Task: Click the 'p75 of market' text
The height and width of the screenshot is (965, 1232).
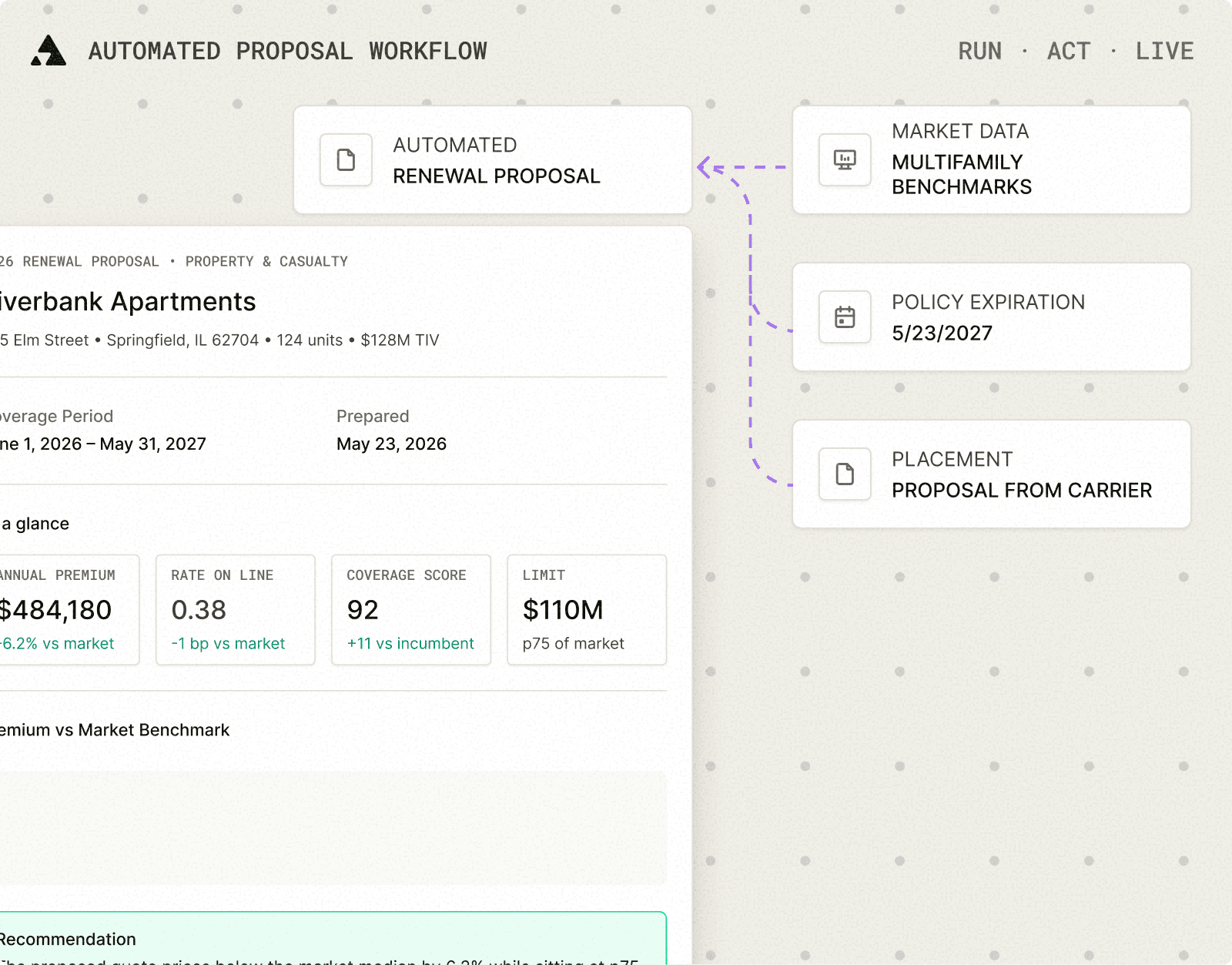Action: tap(574, 644)
